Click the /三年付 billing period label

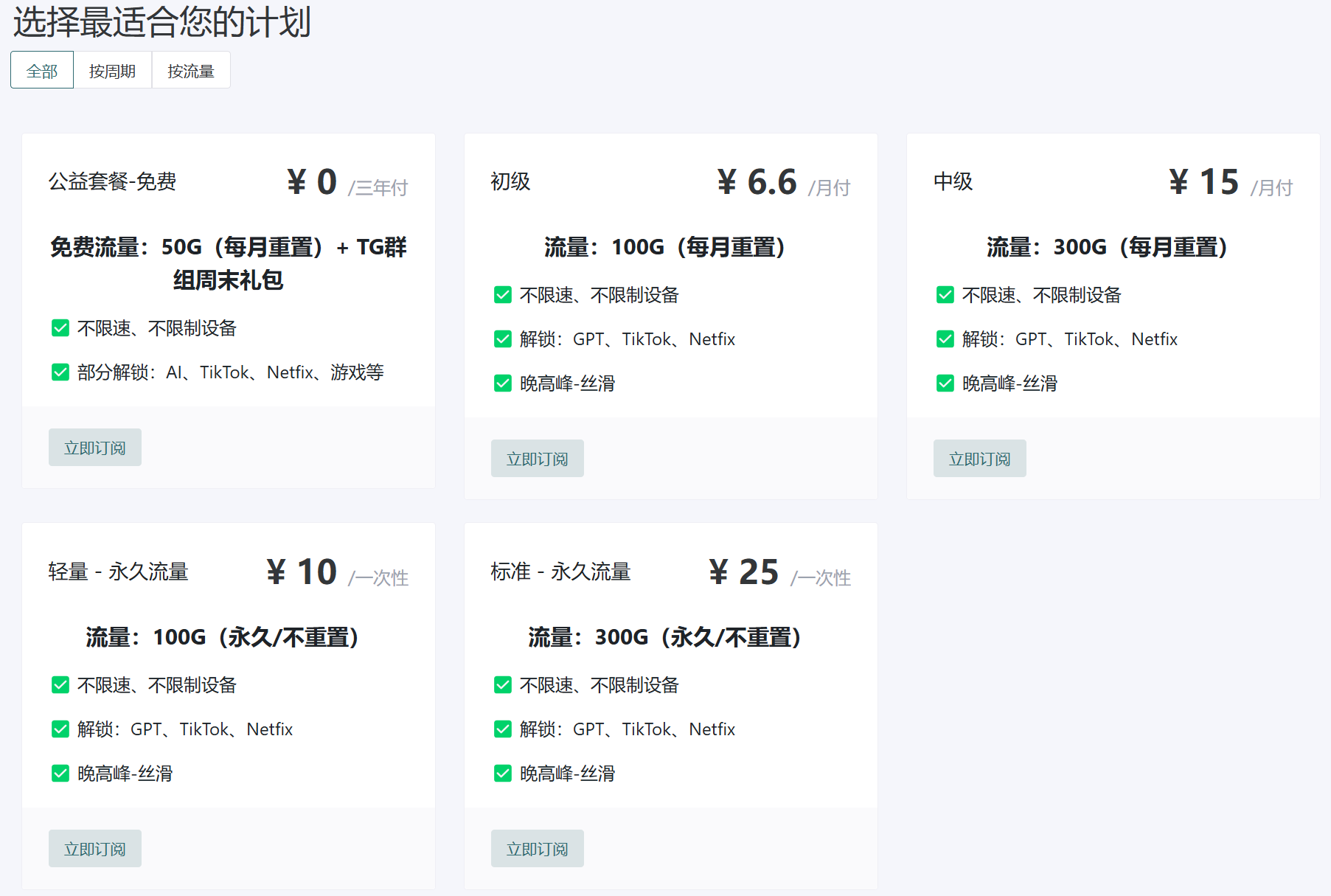[378, 188]
